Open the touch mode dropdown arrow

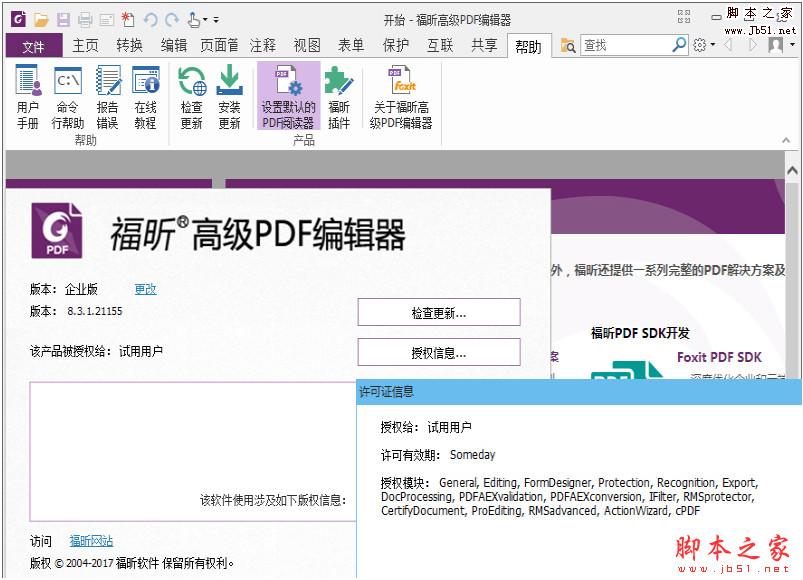point(205,20)
